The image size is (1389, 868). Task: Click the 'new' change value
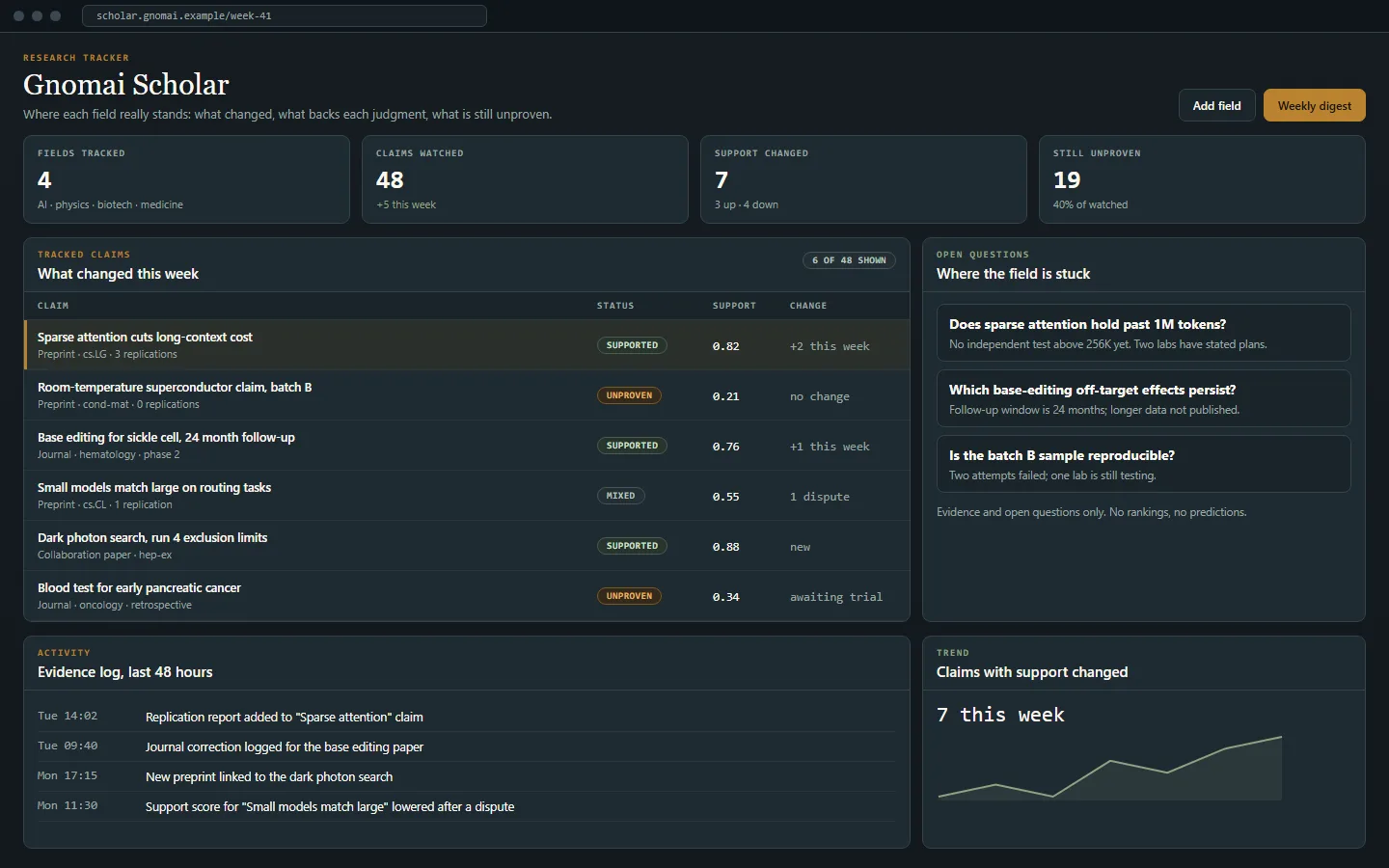[800, 547]
